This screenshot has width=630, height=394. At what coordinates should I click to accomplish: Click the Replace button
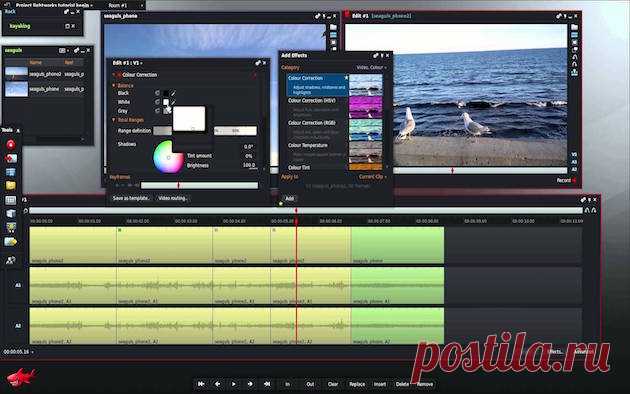(x=357, y=384)
